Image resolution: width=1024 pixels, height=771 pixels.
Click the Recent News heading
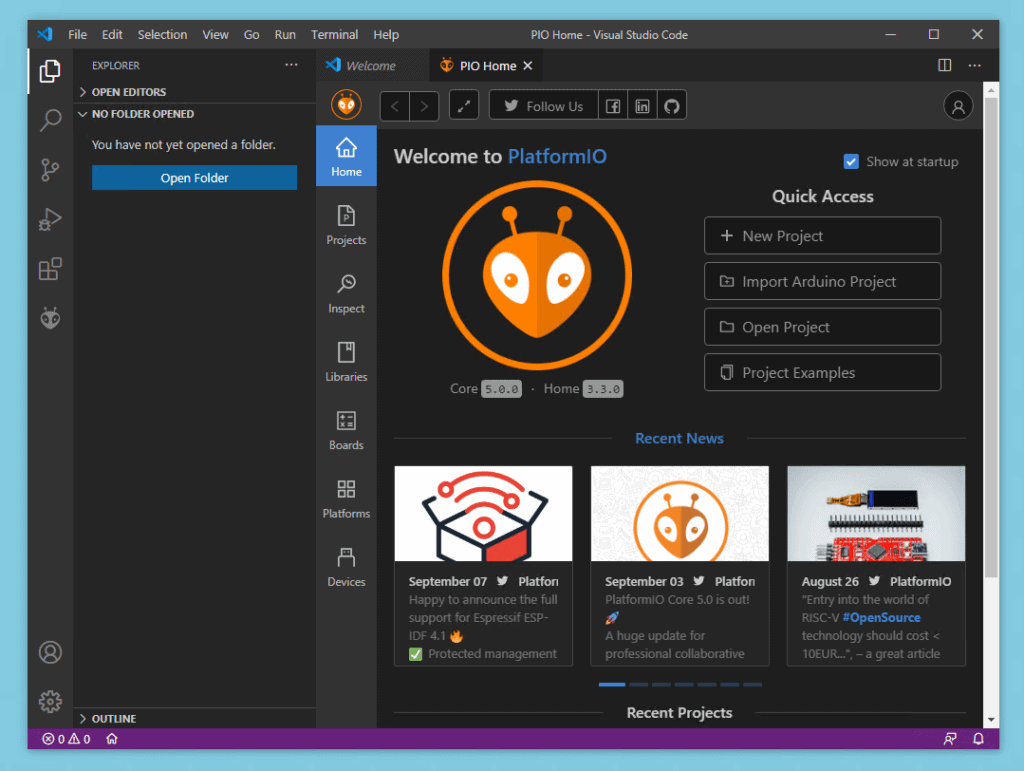click(x=679, y=439)
